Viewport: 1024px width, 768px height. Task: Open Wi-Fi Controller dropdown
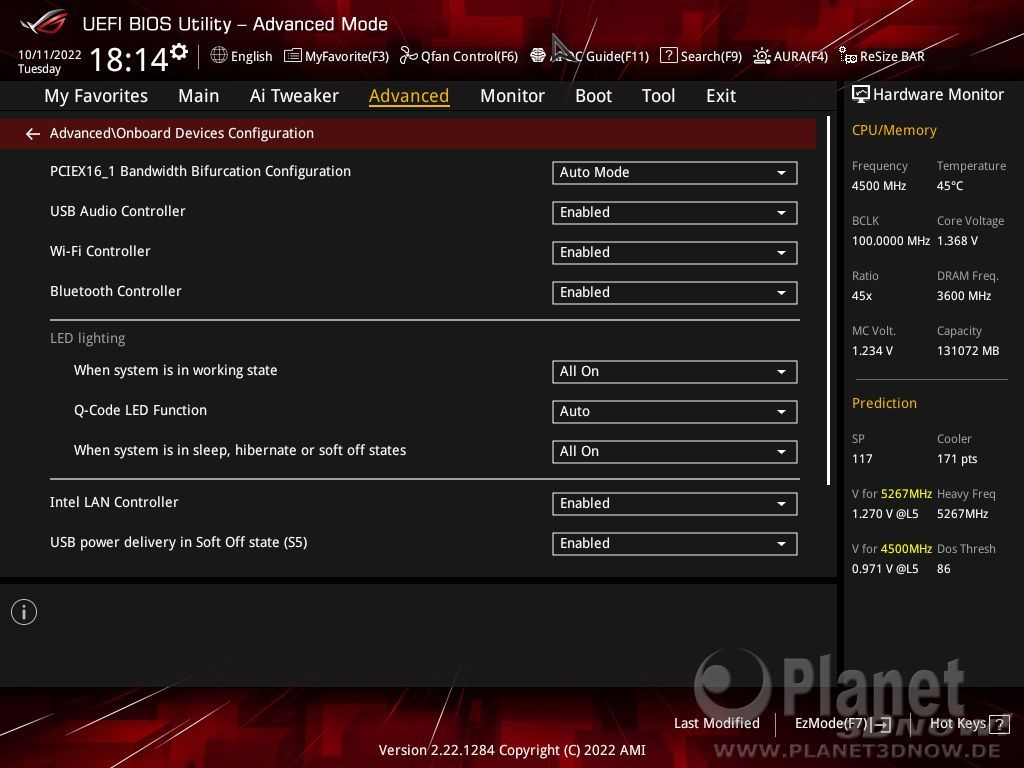click(x=675, y=253)
